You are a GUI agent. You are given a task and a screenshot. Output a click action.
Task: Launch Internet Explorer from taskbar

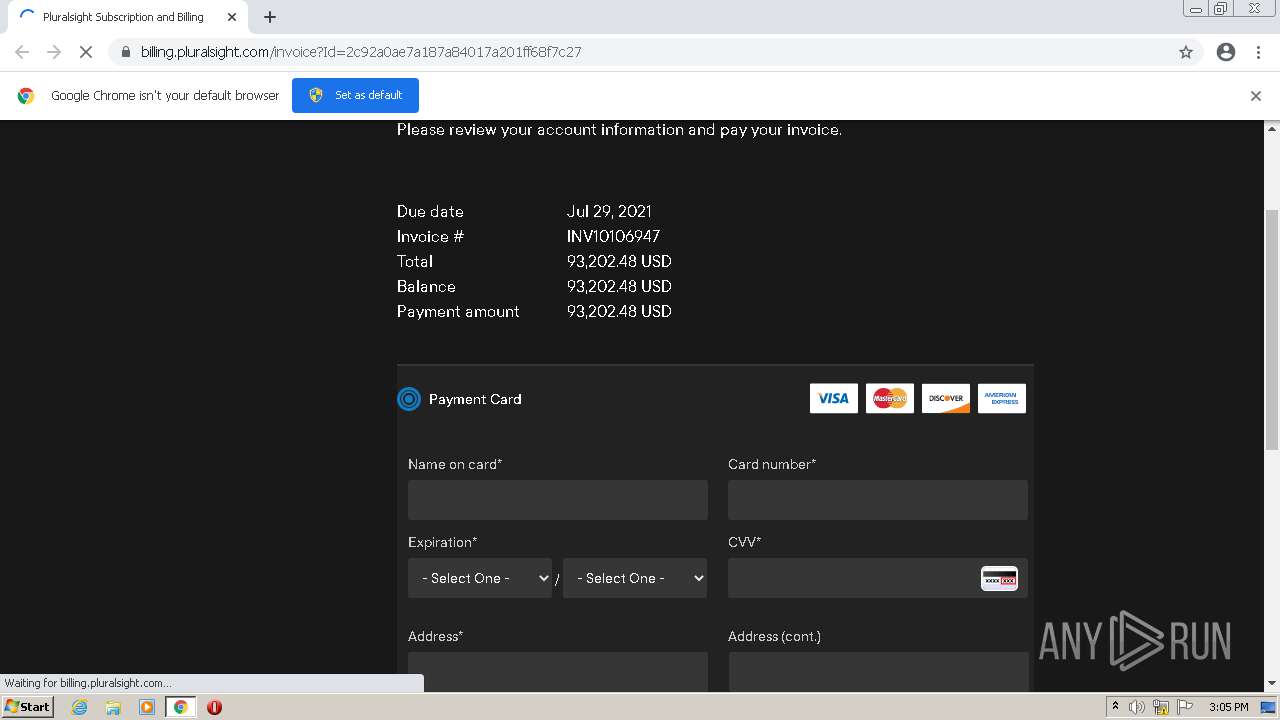(80, 707)
